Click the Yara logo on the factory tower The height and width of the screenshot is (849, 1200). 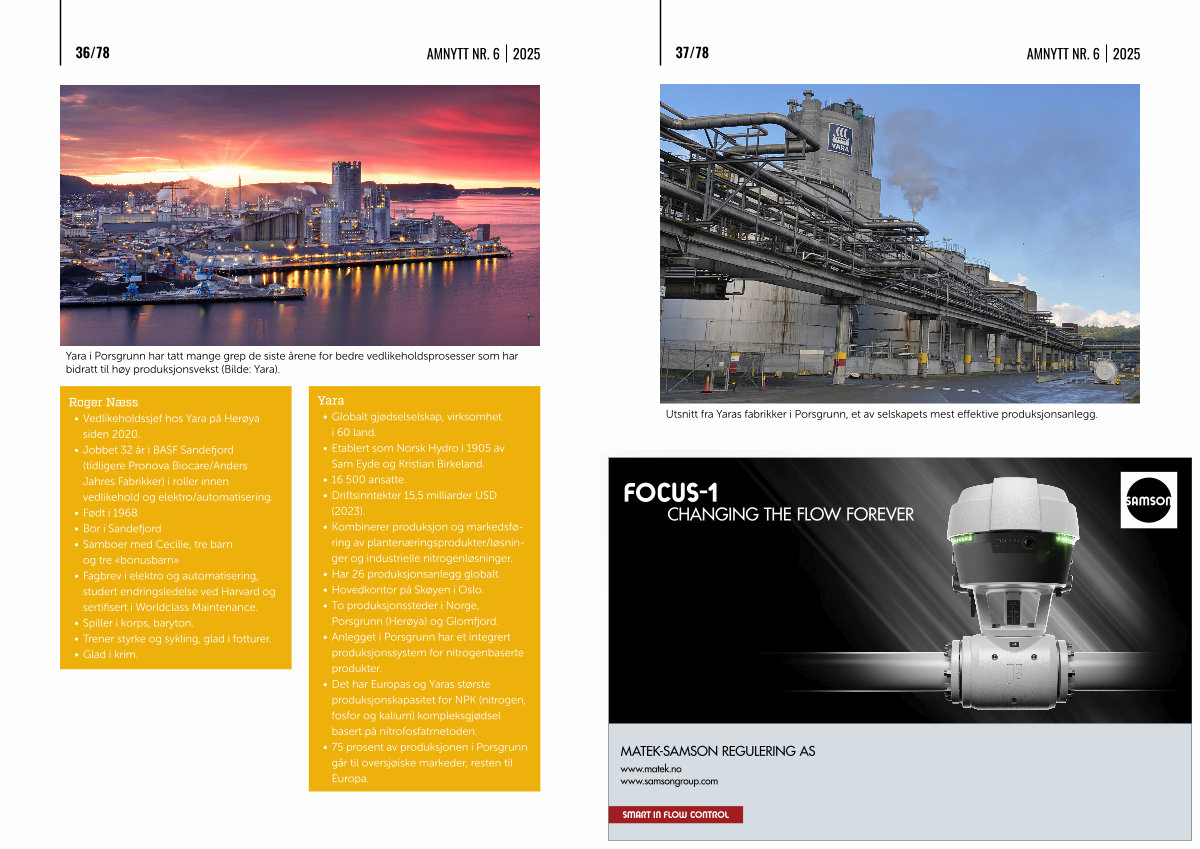(x=840, y=139)
